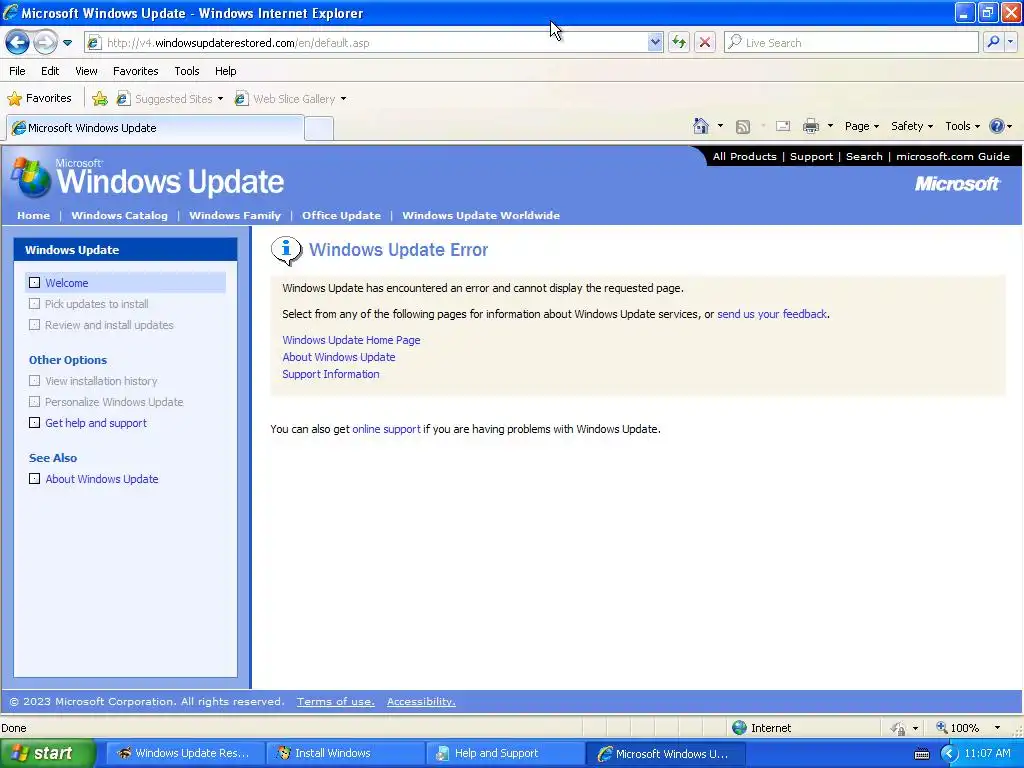This screenshot has width=1024, height=768.
Task: Select About Windows Update in See Also
Action: [x=101, y=479]
